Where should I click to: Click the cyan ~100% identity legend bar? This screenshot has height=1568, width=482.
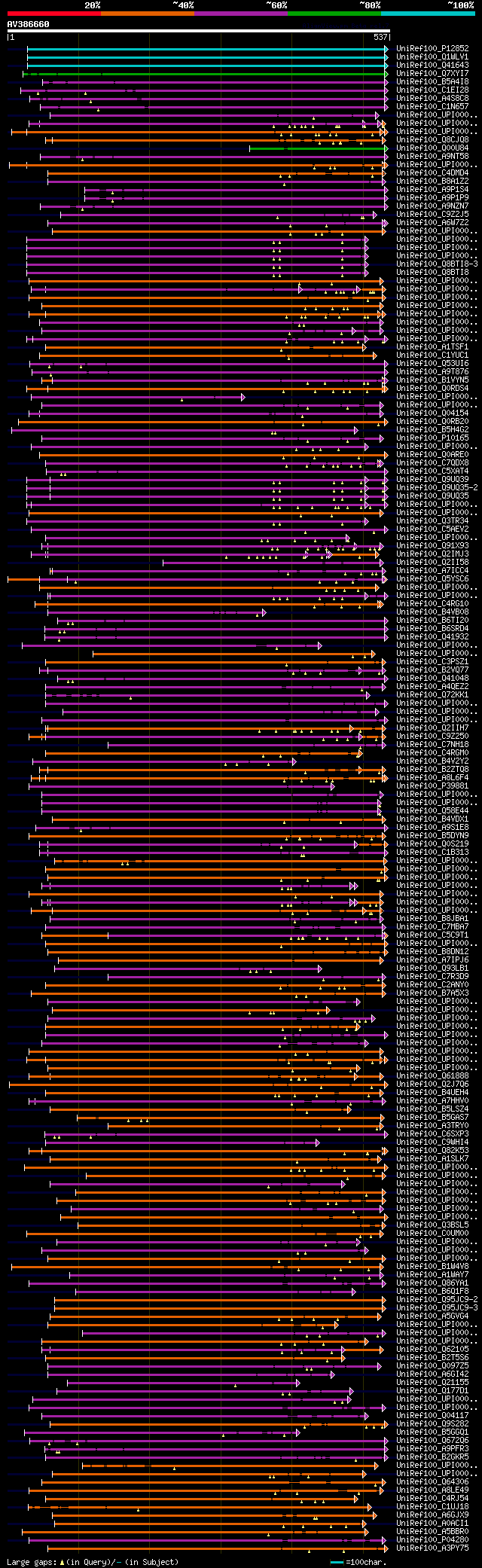tap(428, 14)
